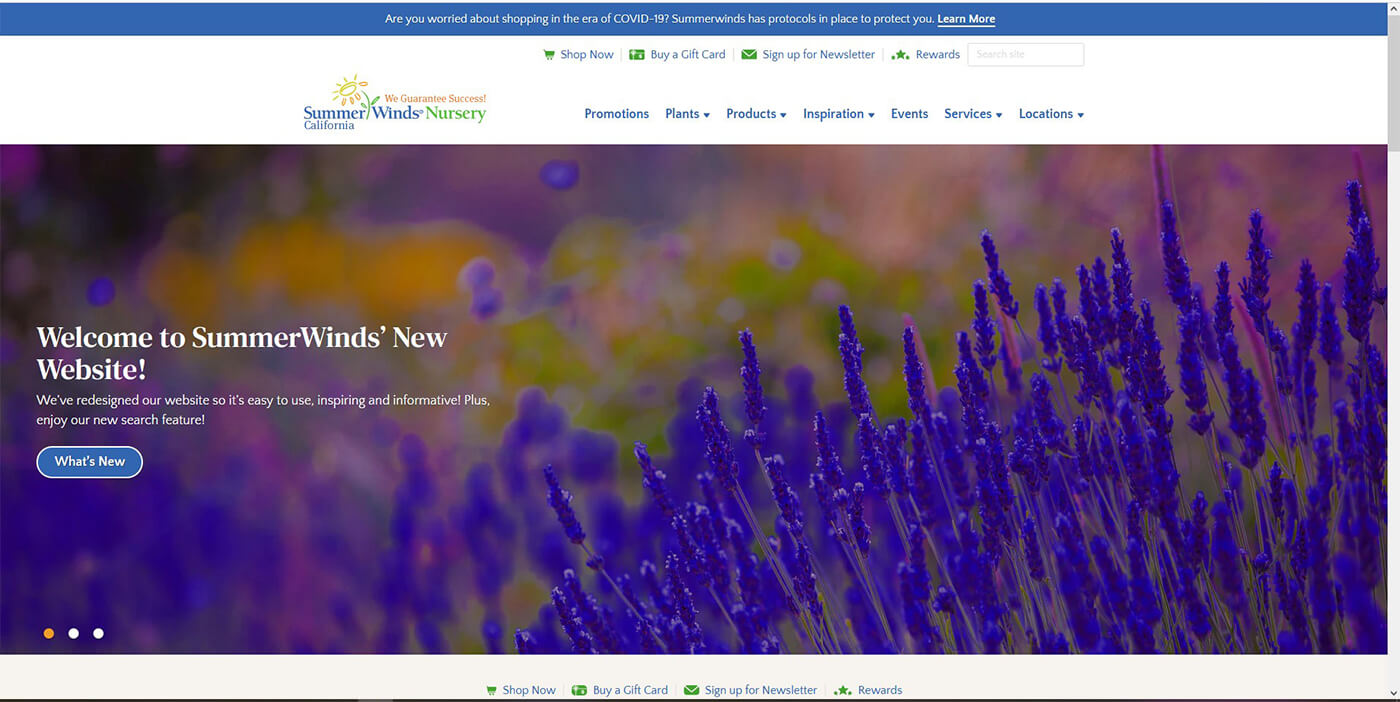Click Rewards text in the lower link row
This screenshot has height=702, width=1400.
pos(880,690)
